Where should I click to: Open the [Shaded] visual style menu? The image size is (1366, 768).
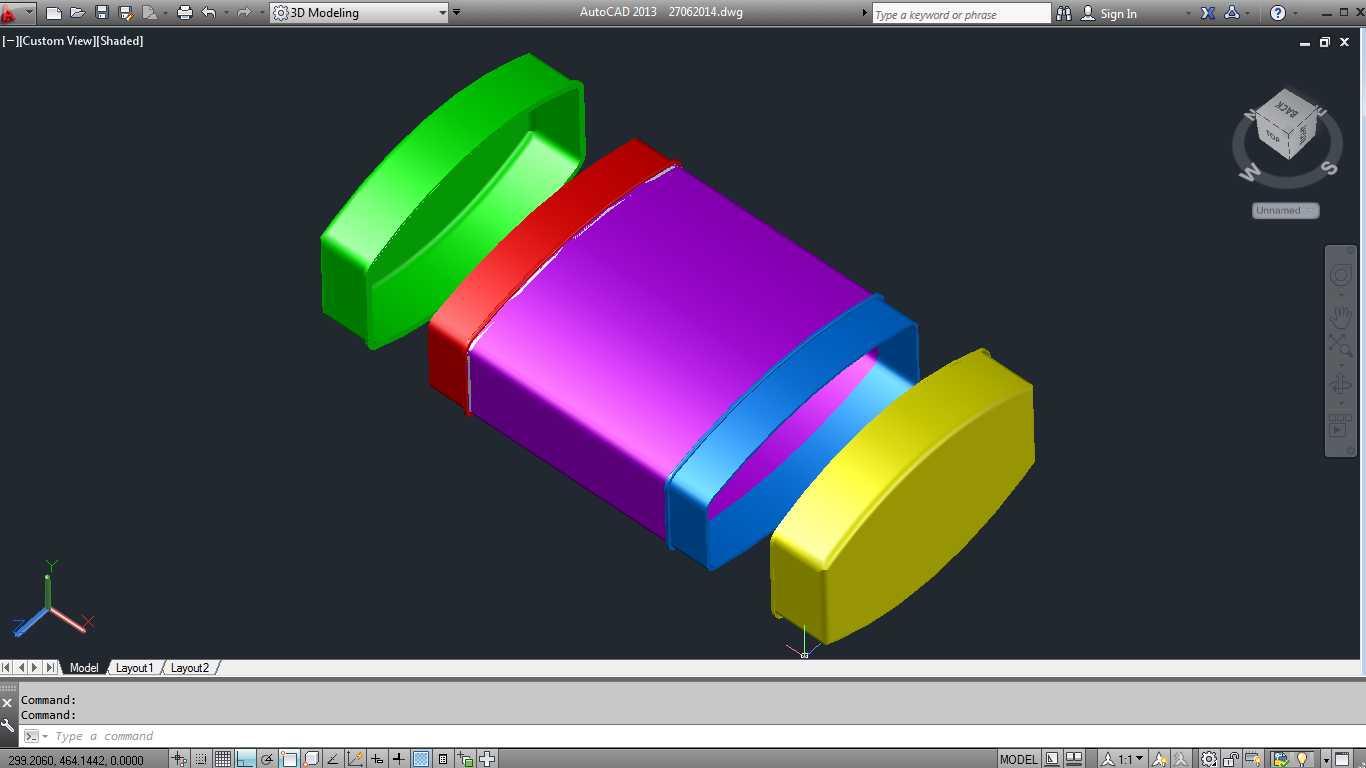119,41
